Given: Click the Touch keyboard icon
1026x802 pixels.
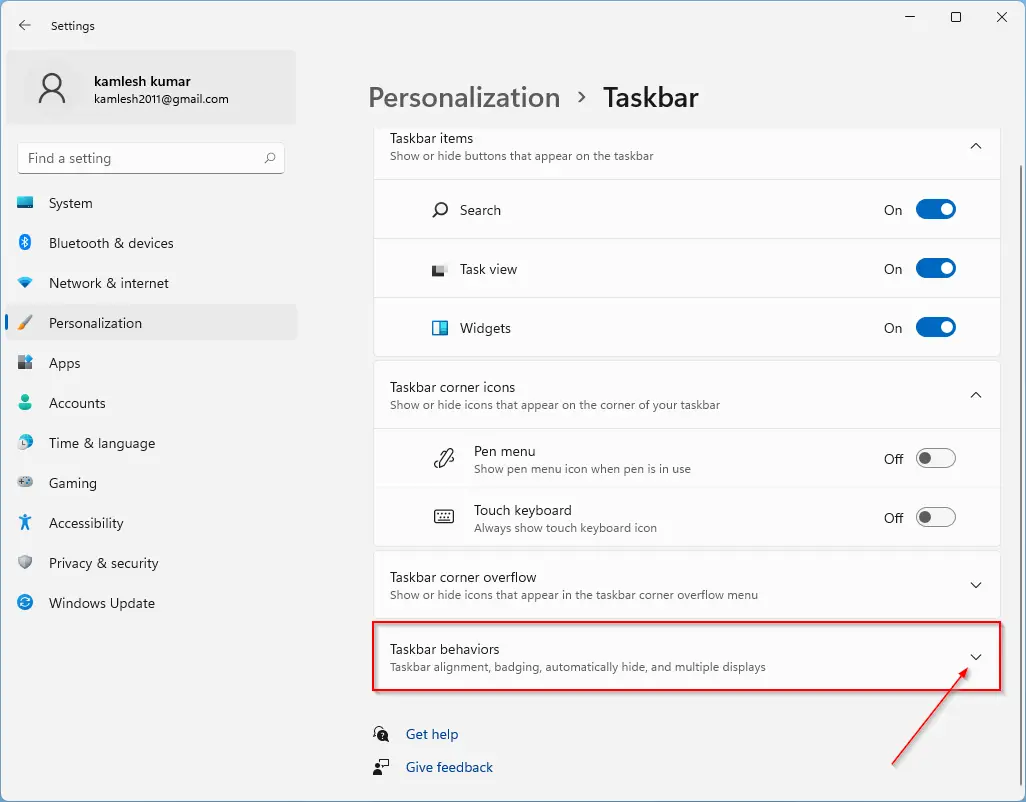Looking at the screenshot, I should [444, 517].
